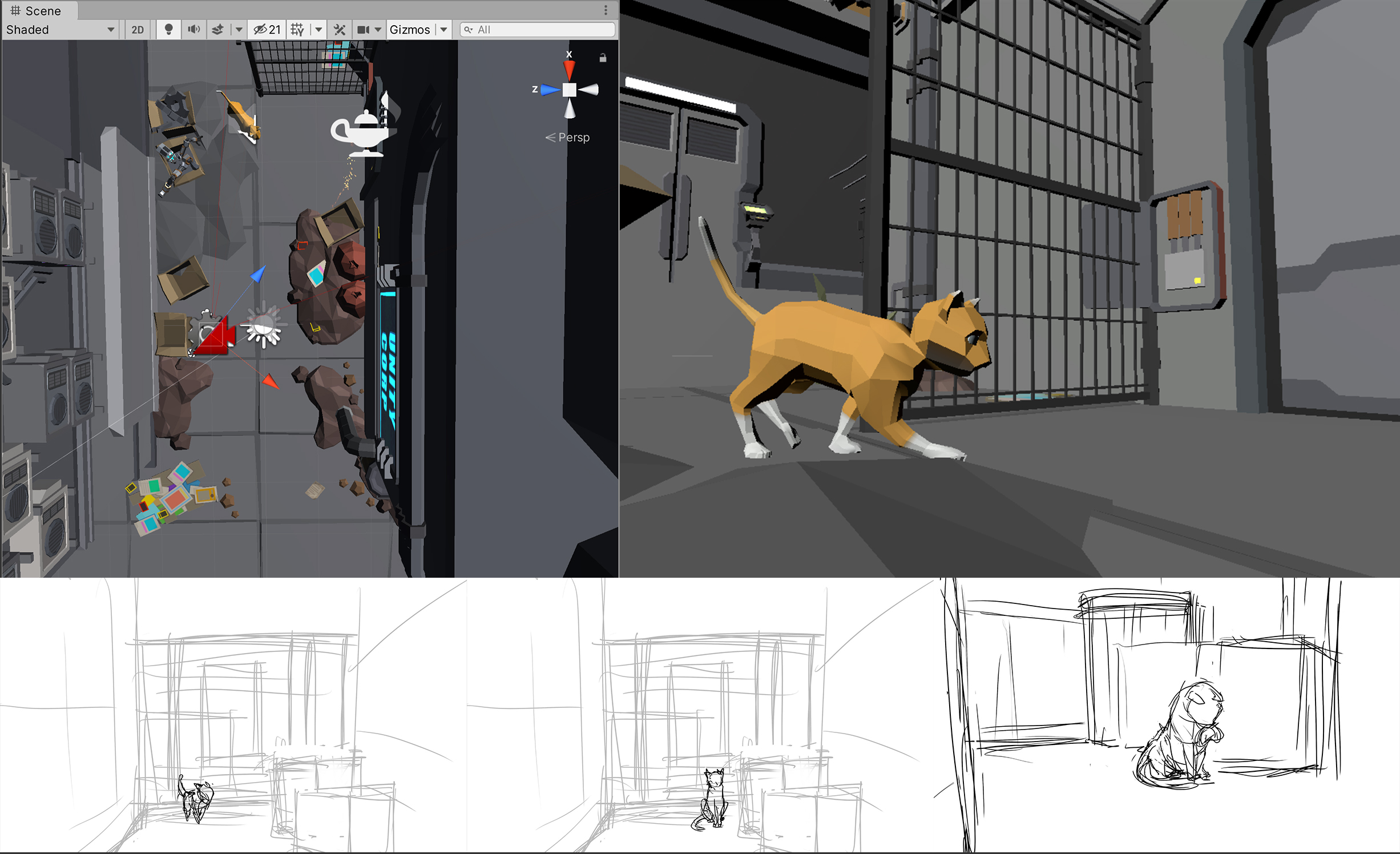Viewport: 1400px width, 854px height.
Task: Toggle scene audio with the speaker icon
Action: [194, 30]
